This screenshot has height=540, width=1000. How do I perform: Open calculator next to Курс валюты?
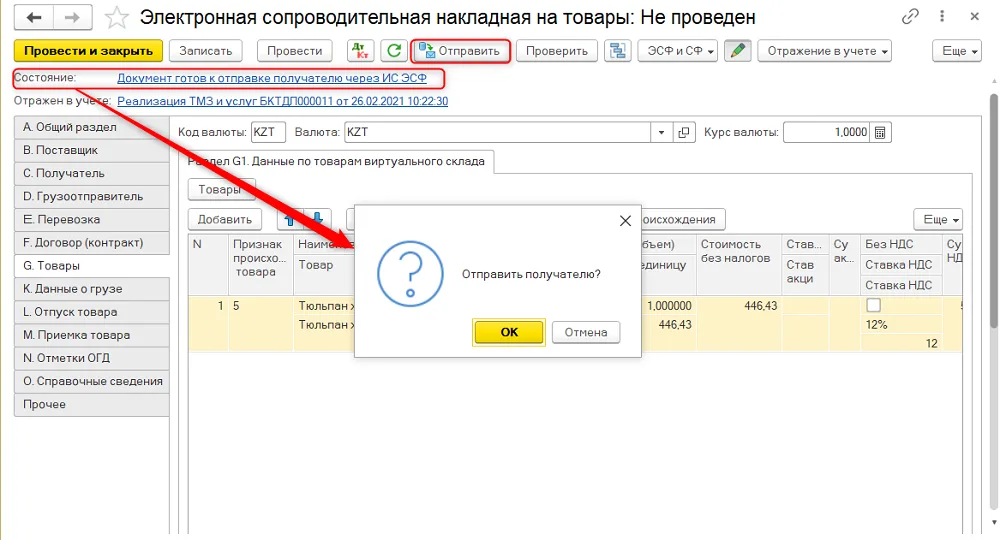click(880, 133)
